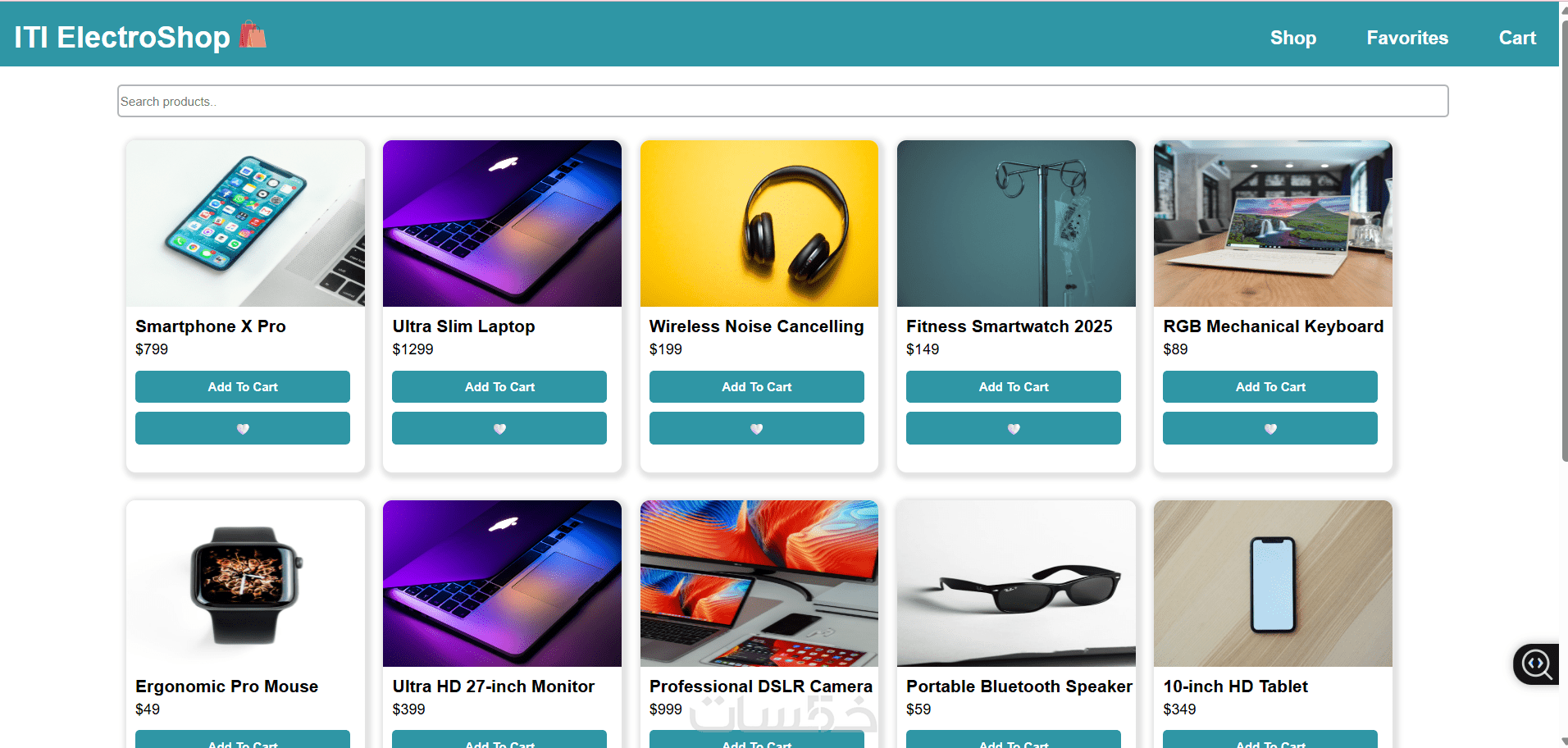1568x748 pixels.
Task: Add Fitness Smartwatch 2025 to cart
Action: pyautogui.click(x=1014, y=386)
